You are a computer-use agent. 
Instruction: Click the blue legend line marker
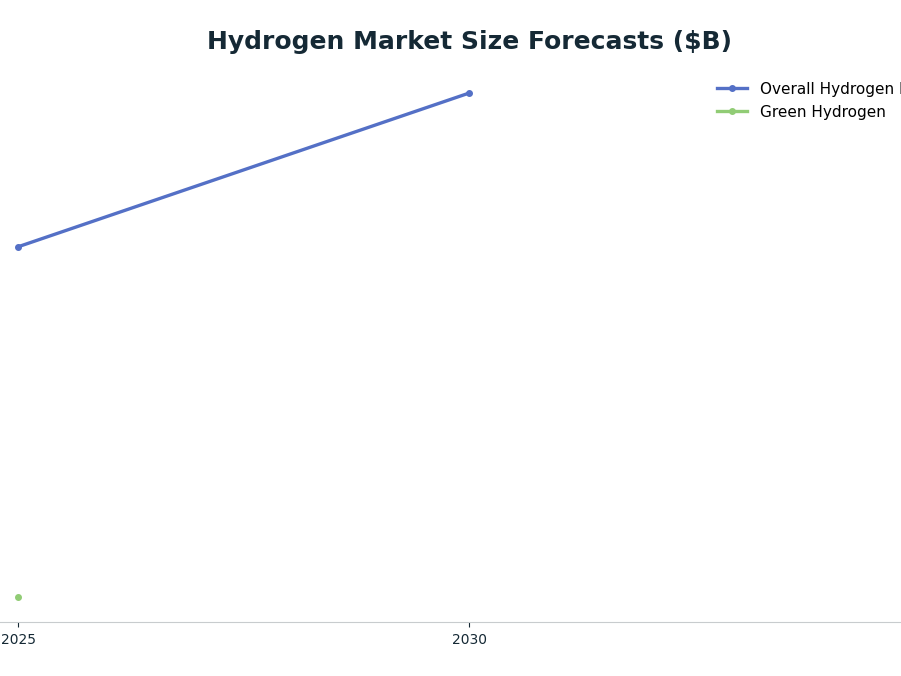(x=732, y=89)
